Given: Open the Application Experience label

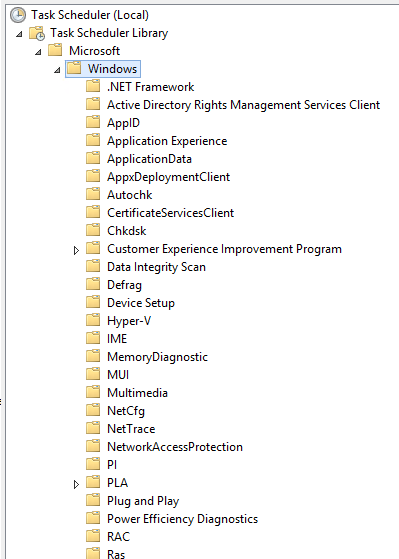Looking at the screenshot, I should pyautogui.click(x=167, y=141).
